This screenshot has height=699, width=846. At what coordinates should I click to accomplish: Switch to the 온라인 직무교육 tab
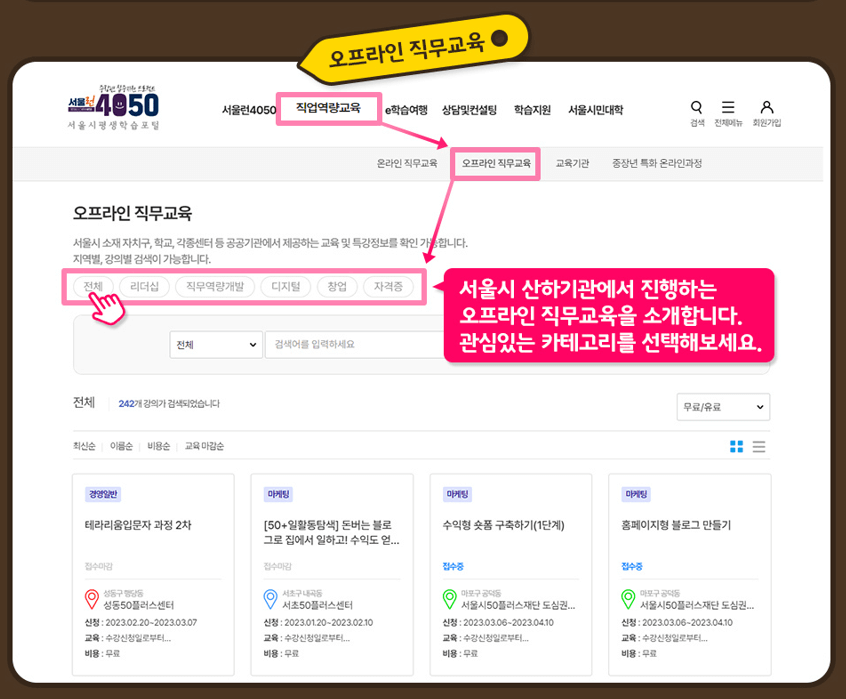point(406,163)
